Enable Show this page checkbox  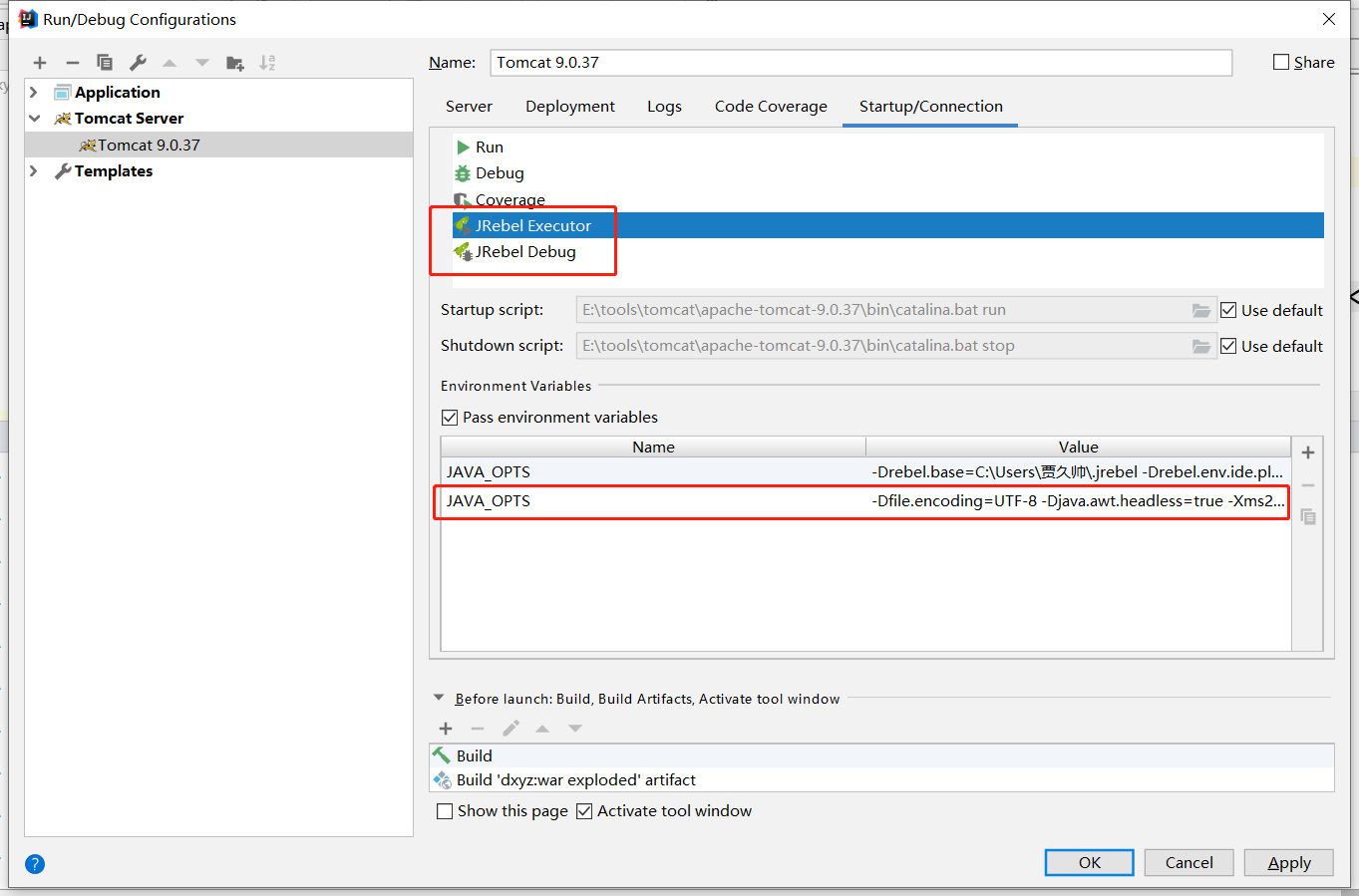(x=445, y=811)
